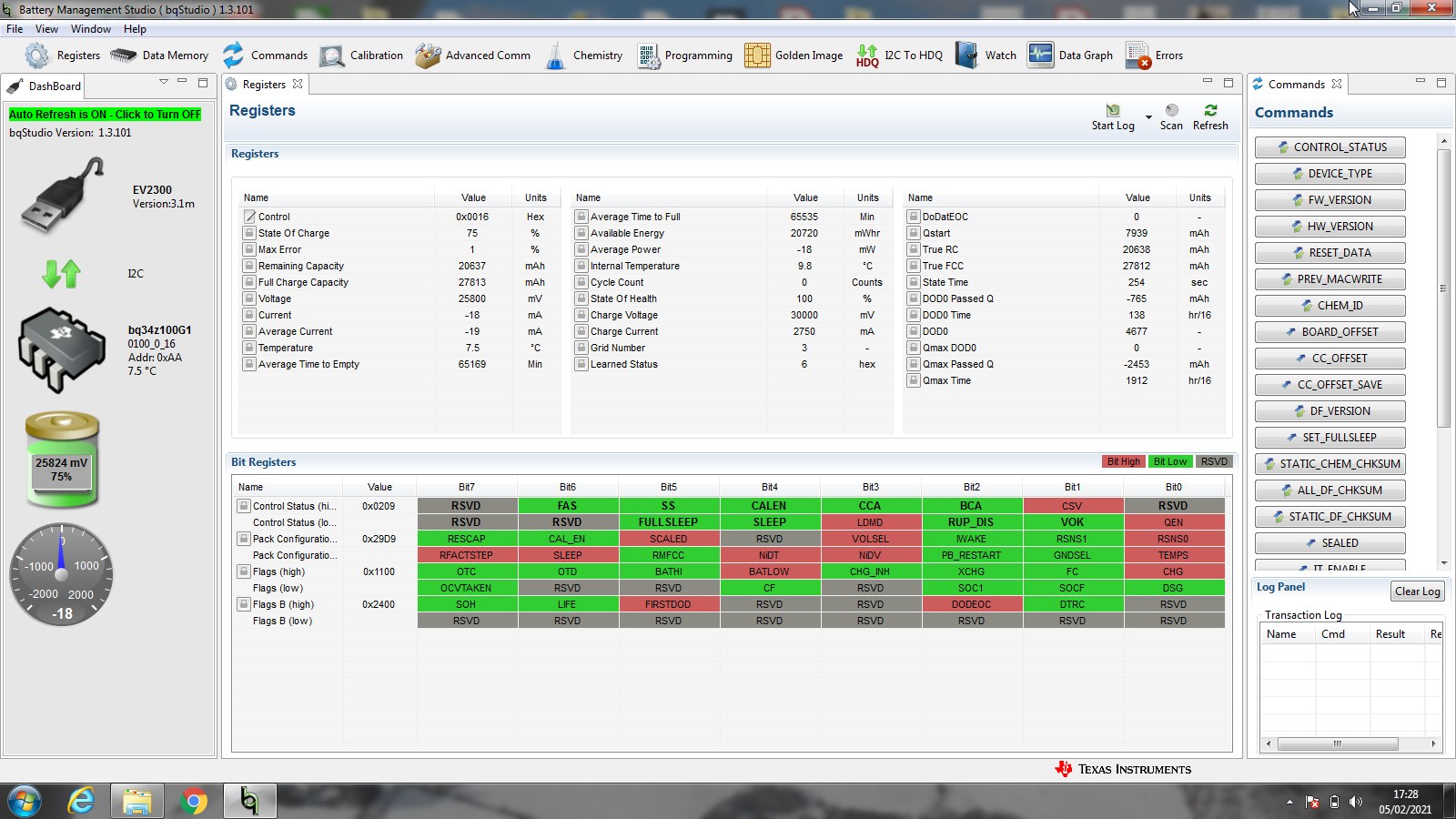The image size is (1456, 819).
Task: Show hidden system tray icons
Action: click(1289, 802)
